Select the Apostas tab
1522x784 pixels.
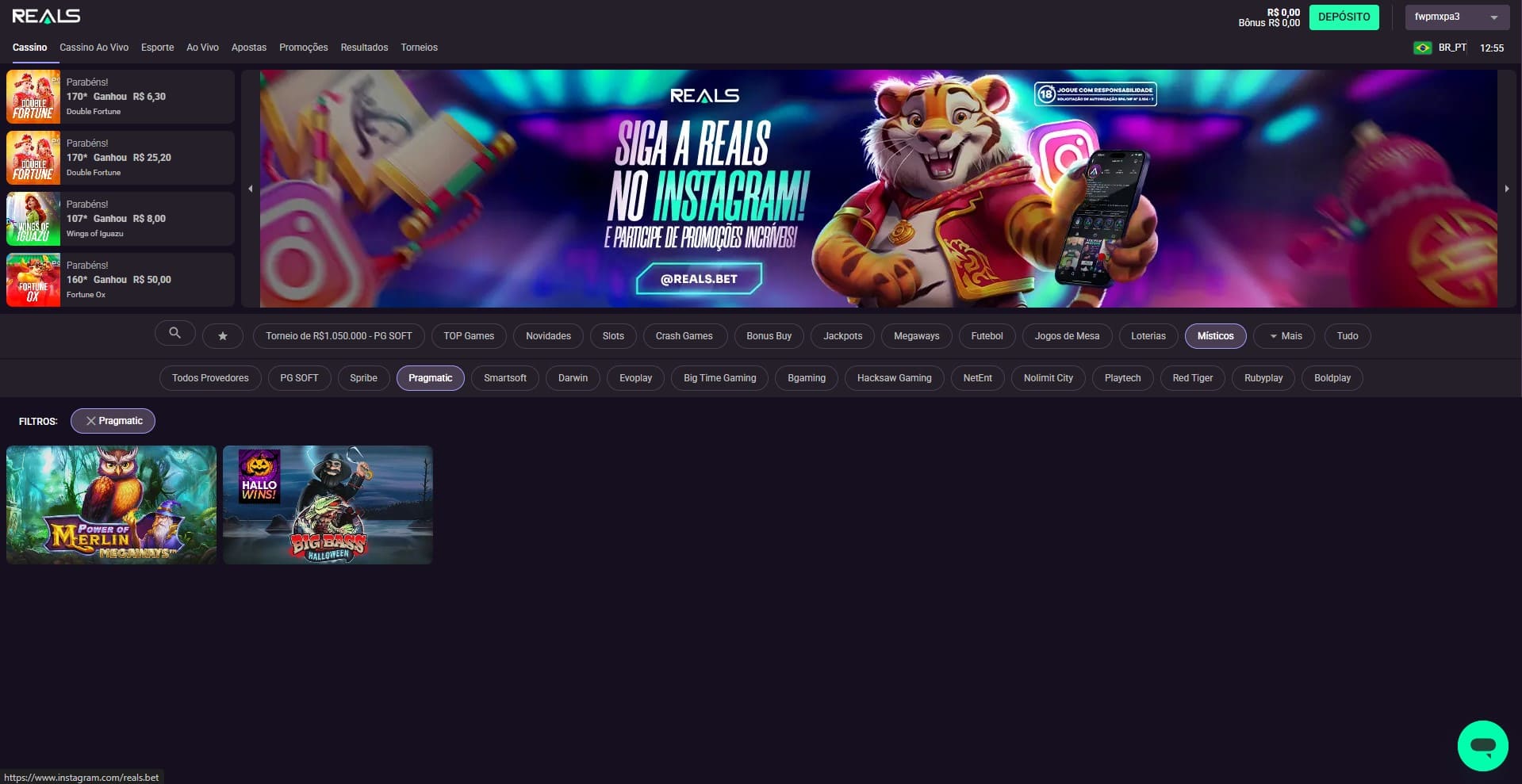click(249, 48)
